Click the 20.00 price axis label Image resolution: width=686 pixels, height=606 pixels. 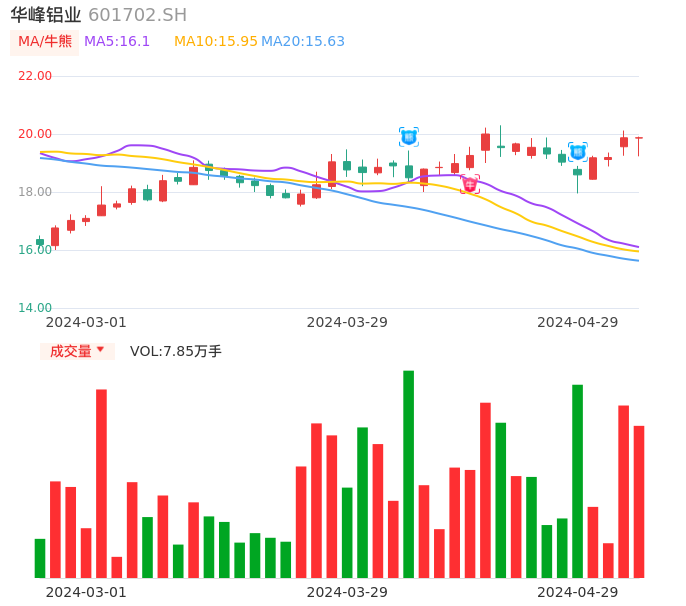coord(35,134)
